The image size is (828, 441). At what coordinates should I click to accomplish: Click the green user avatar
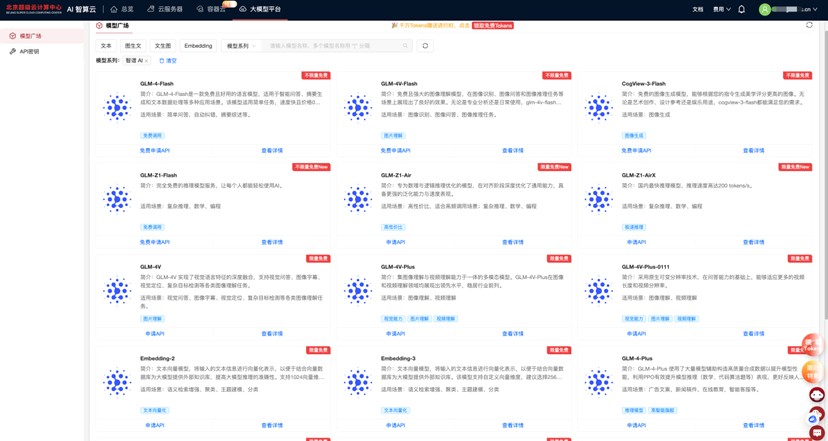click(x=764, y=10)
